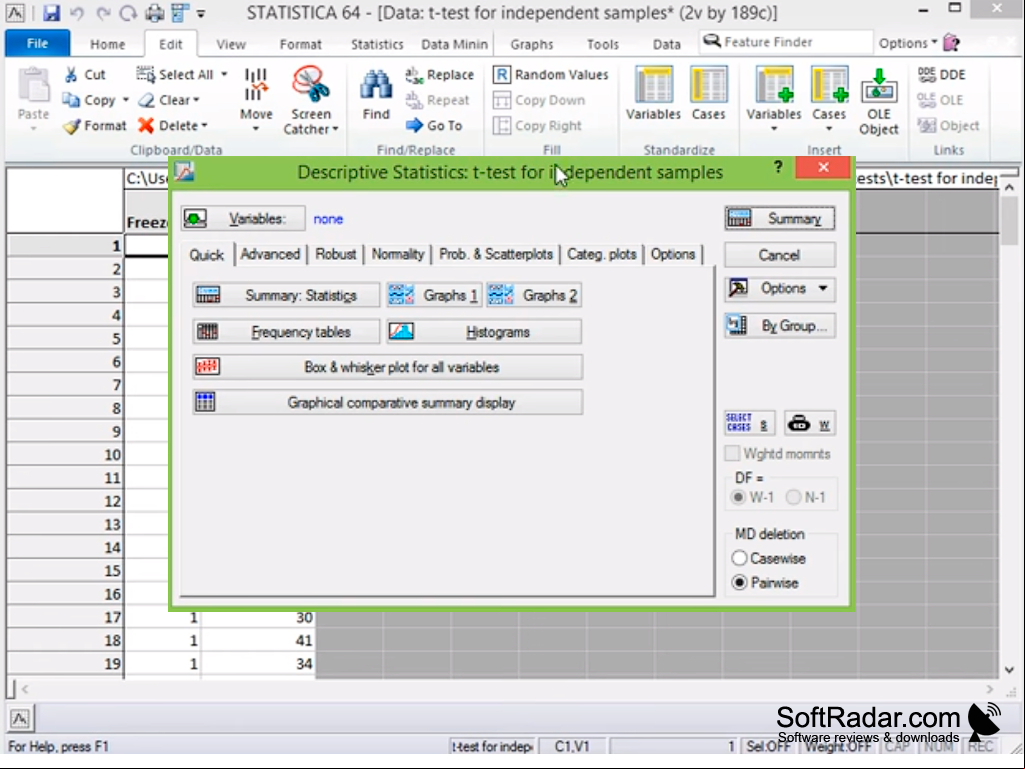Click the Format painter brush icon
This screenshot has height=769, width=1025.
pyautogui.click(x=71, y=126)
